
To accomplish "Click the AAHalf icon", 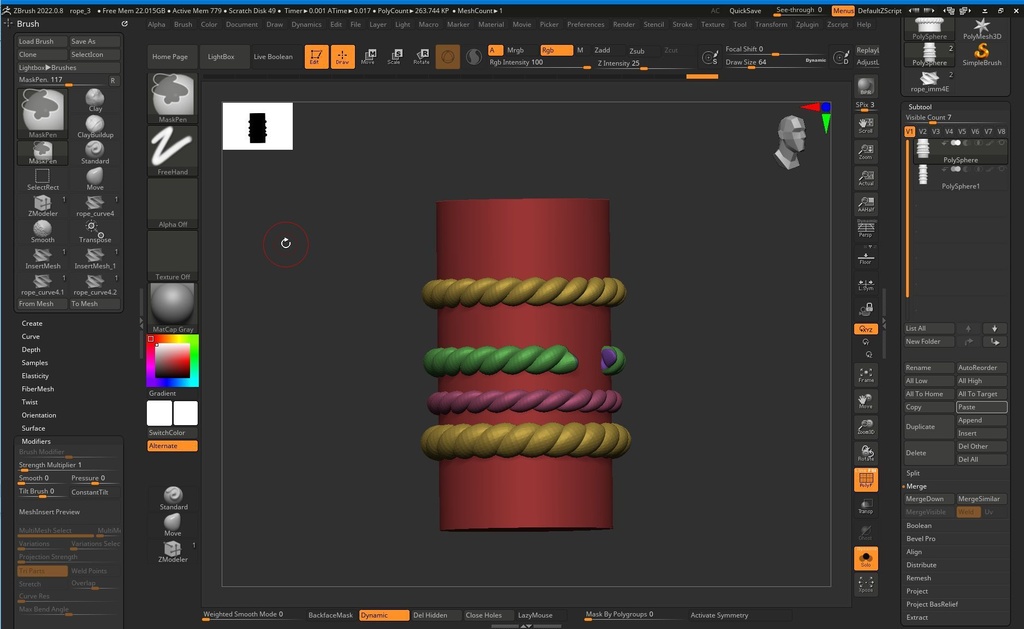I will pyautogui.click(x=865, y=204).
